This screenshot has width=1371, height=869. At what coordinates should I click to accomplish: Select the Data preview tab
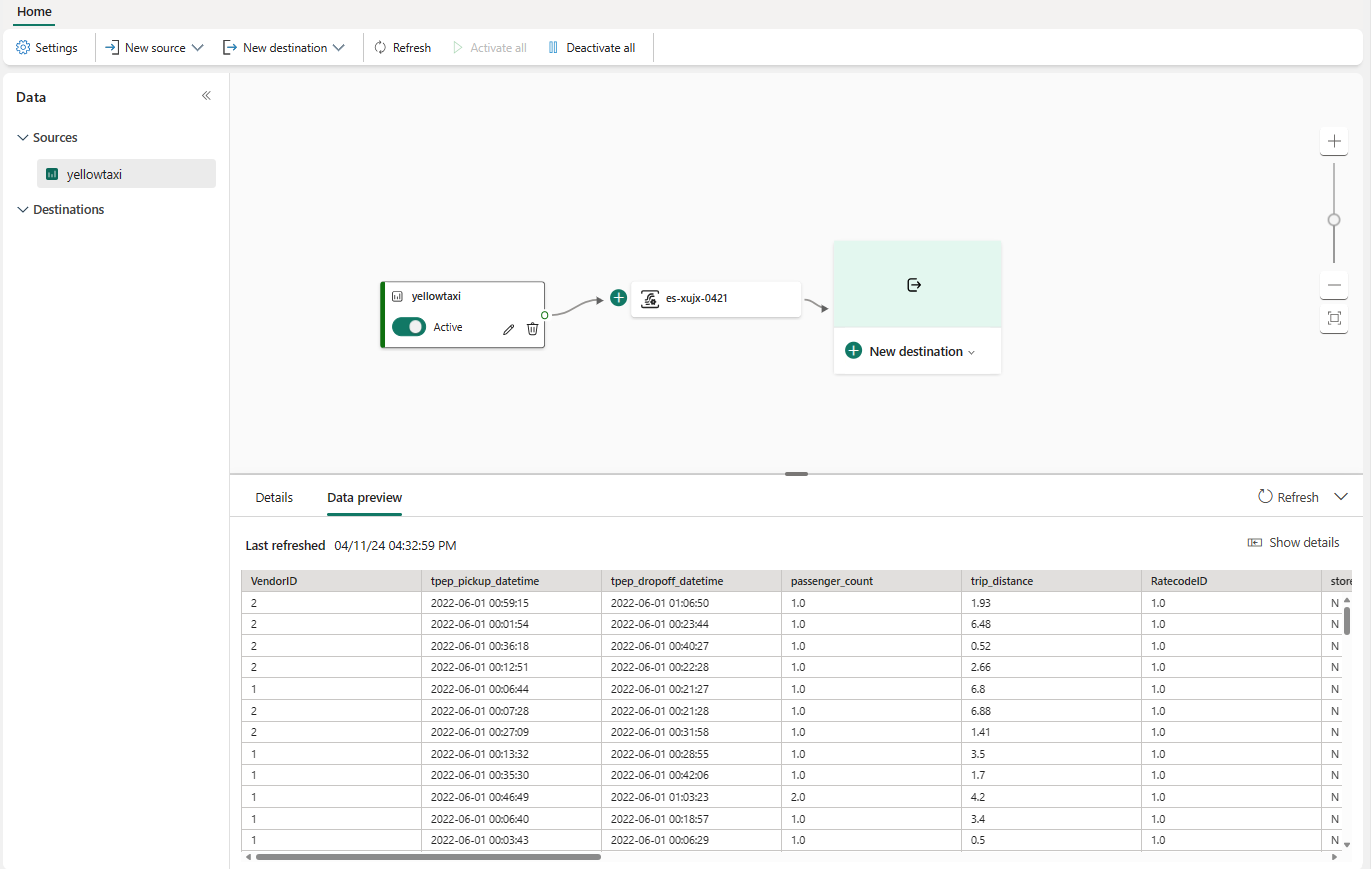pos(364,497)
